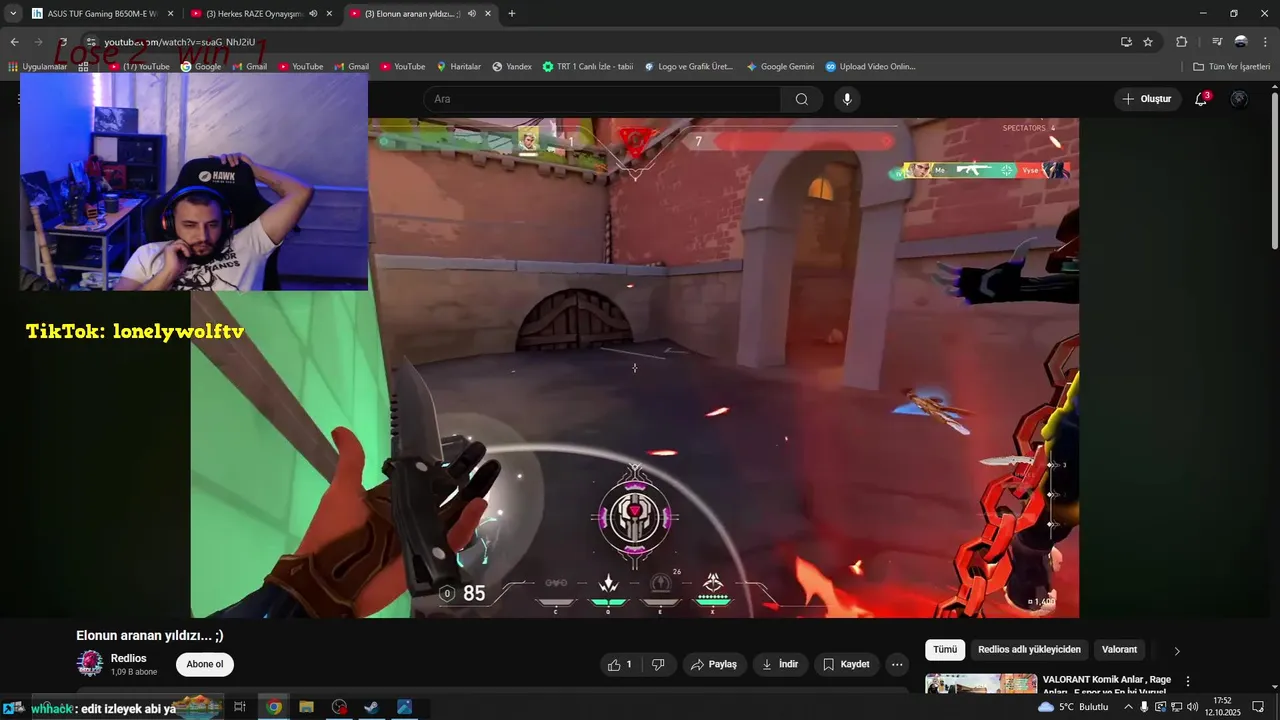Image resolution: width=1280 pixels, height=720 pixels.
Task: Open VALORANT Komik Anlar video thumbnail
Action: [x=981, y=683]
